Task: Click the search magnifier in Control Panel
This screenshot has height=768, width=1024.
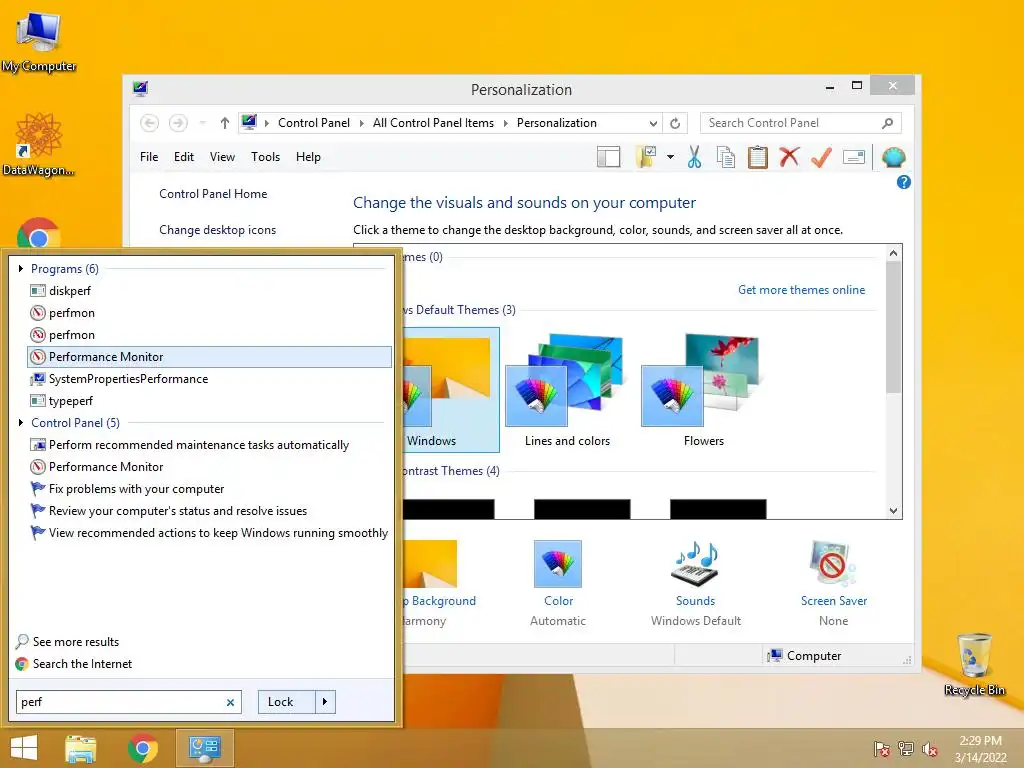Action: pyautogui.click(x=888, y=123)
